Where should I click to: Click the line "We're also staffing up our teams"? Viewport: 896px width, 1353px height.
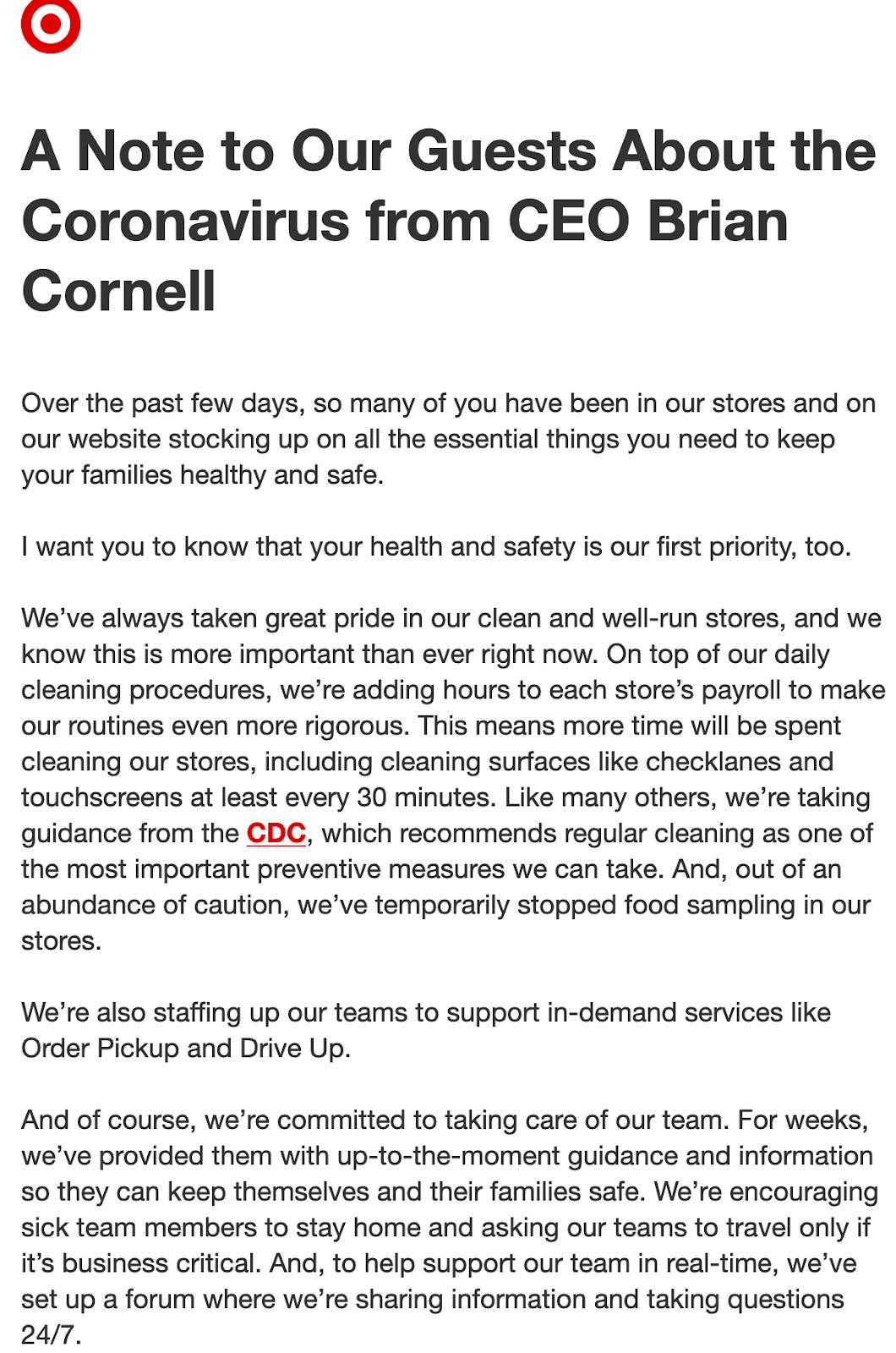[426, 1012]
